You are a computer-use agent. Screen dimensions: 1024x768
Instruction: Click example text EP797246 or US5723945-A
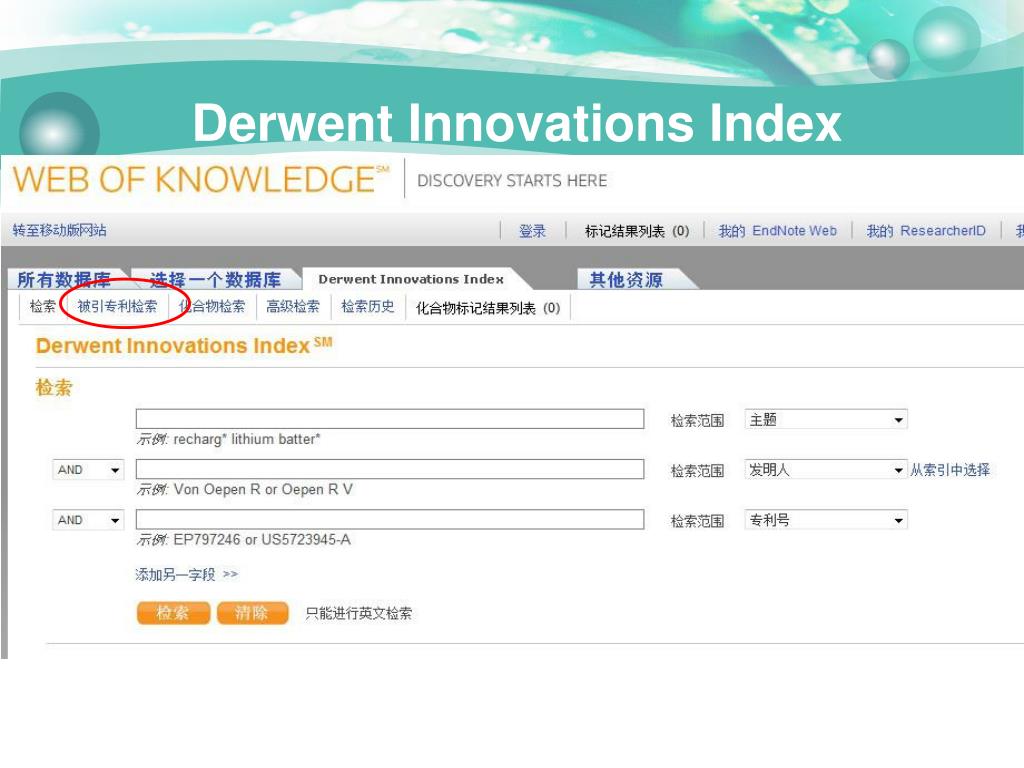pyautogui.click(x=262, y=540)
